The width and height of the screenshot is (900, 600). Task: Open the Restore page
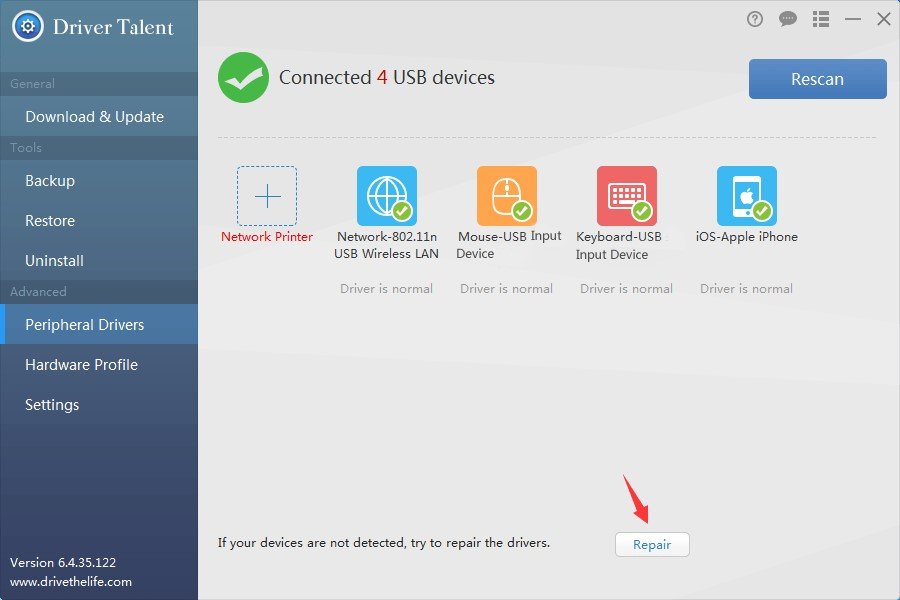99,220
